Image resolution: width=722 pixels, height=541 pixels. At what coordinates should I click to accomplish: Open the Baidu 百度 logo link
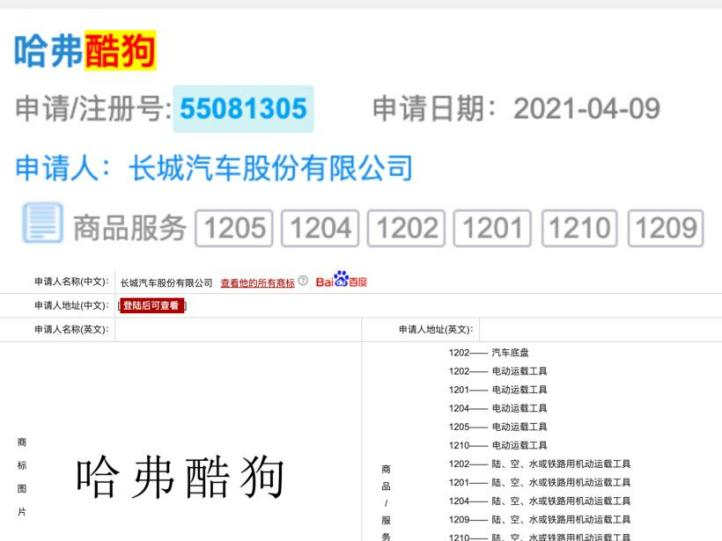(x=341, y=279)
